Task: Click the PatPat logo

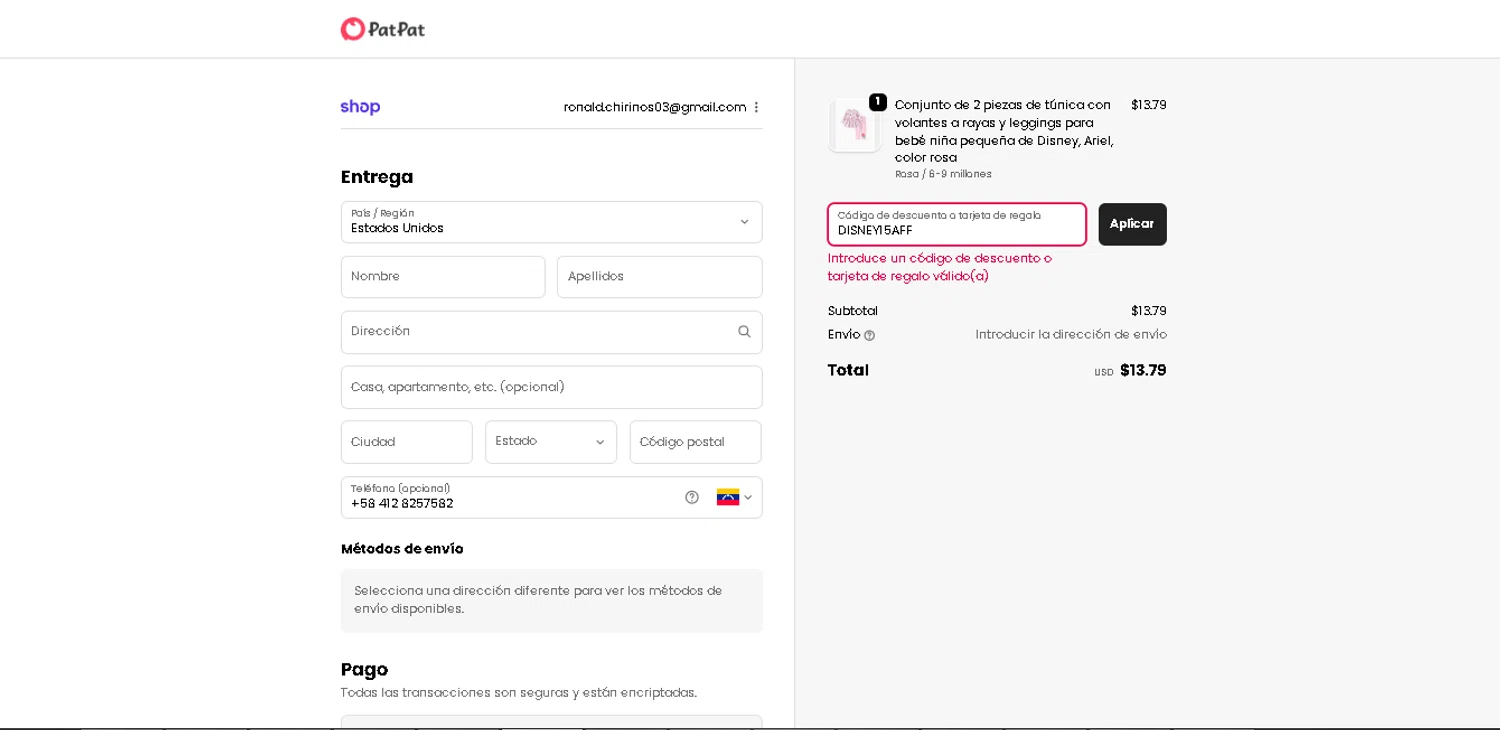Action: click(383, 29)
